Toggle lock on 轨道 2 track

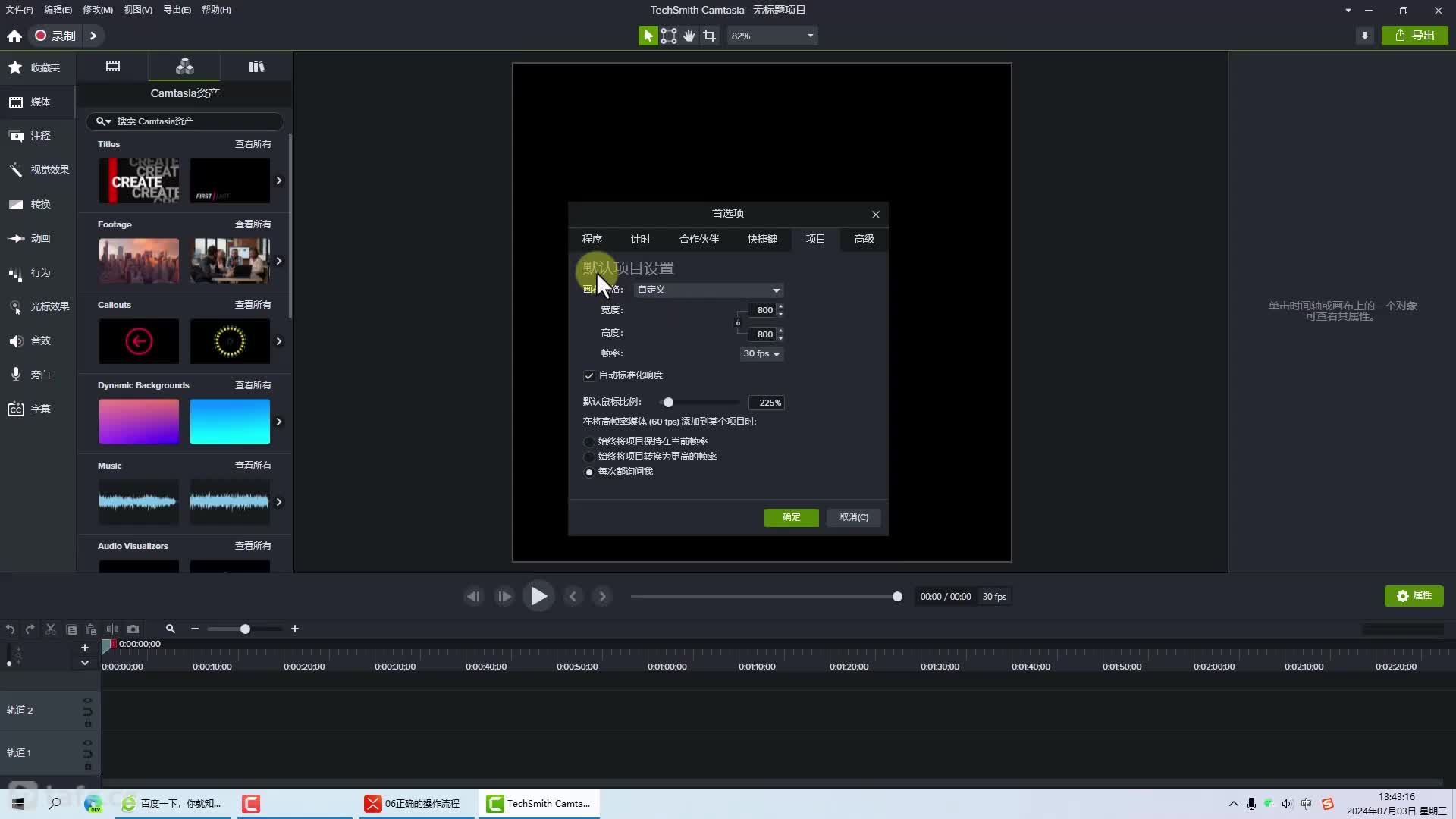pyautogui.click(x=88, y=724)
